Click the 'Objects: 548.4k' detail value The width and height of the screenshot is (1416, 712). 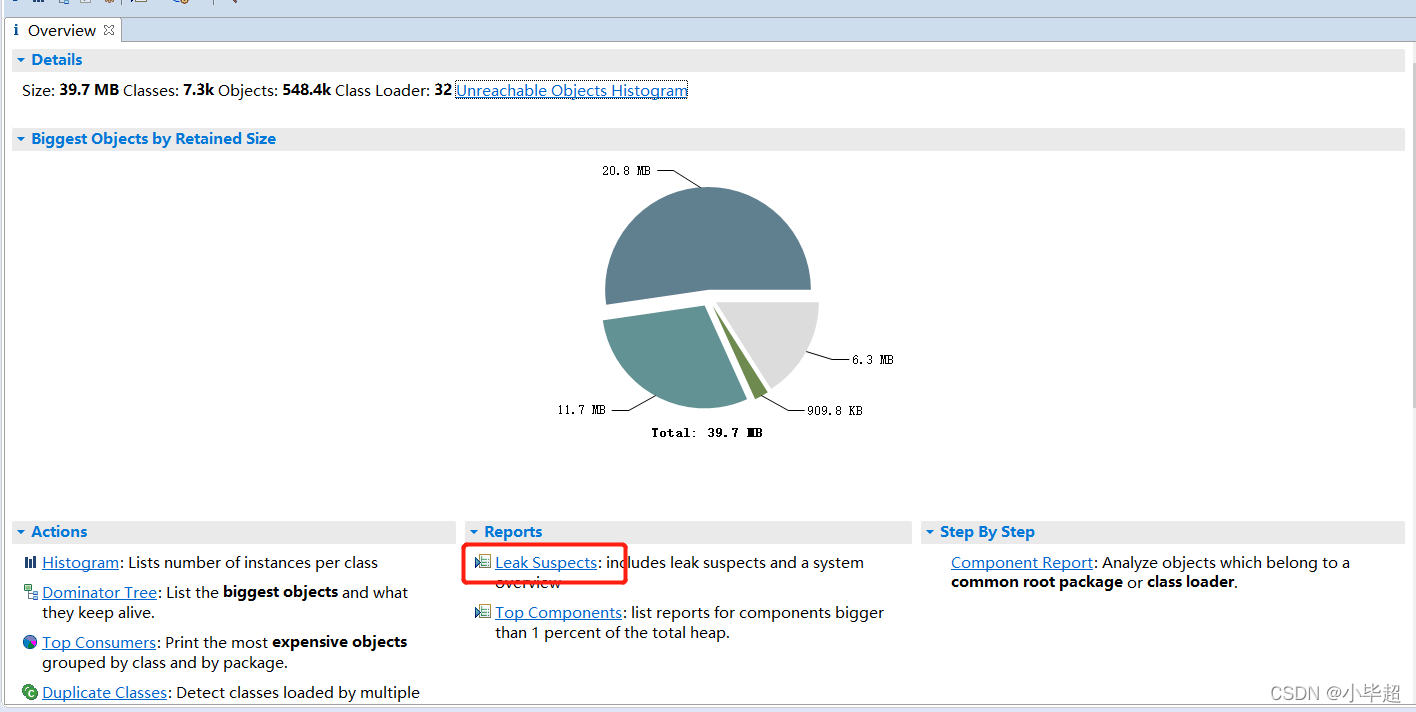click(275, 90)
